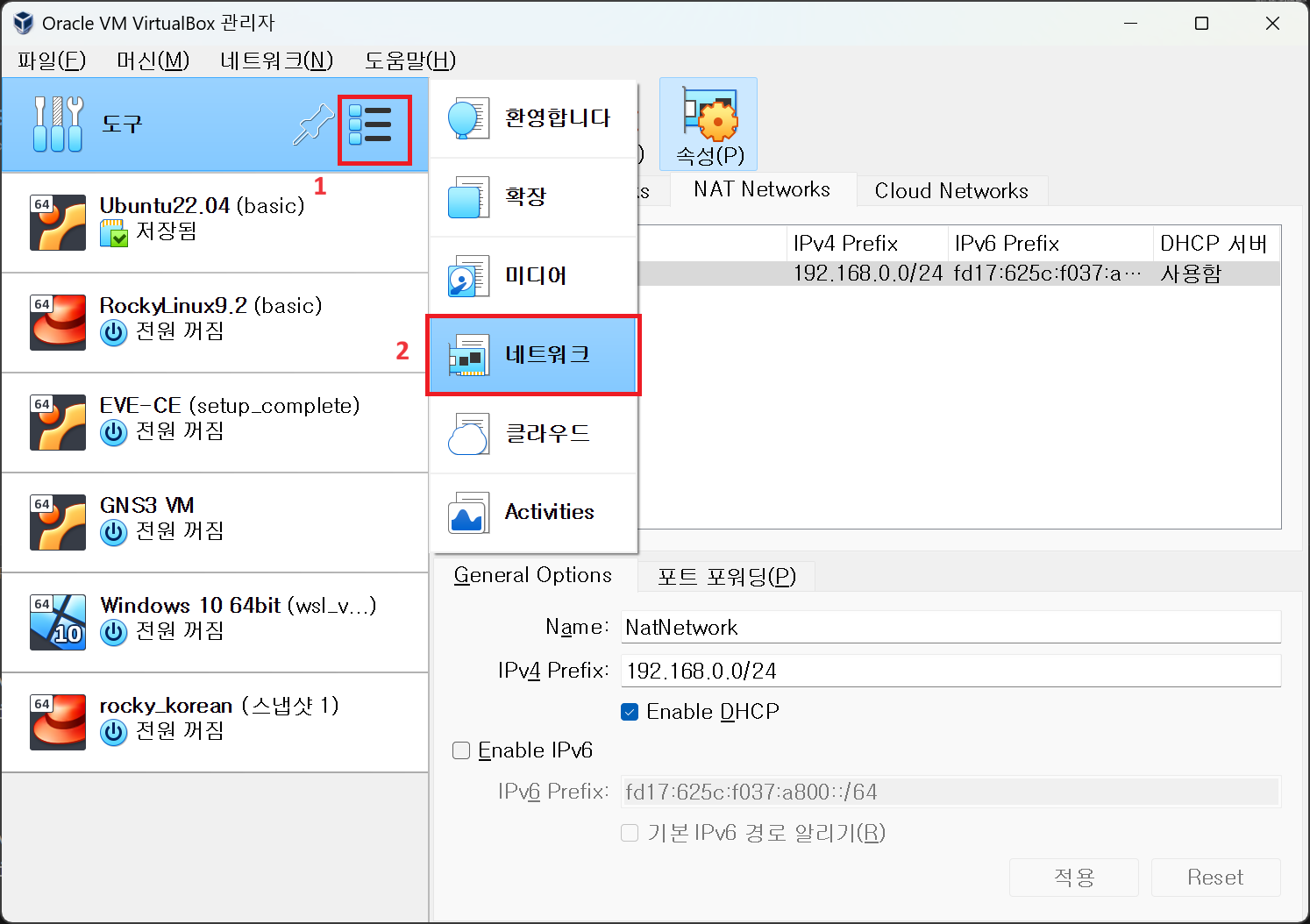Open the 머신(M) menu

153,60
